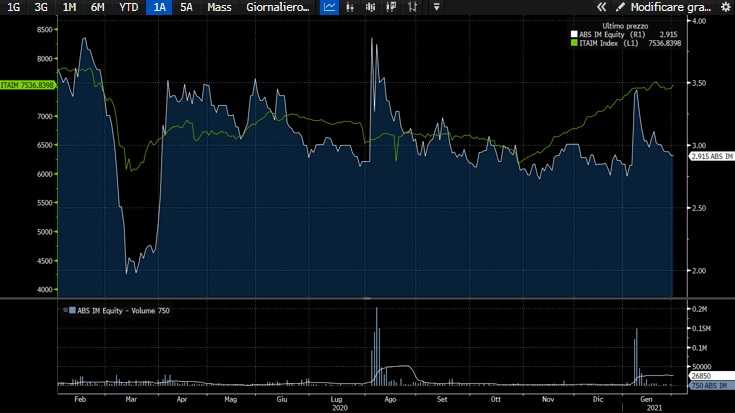This screenshot has width=735, height=413.
Task: Click the double left chevron icon
Action: [x=602, y=7]
